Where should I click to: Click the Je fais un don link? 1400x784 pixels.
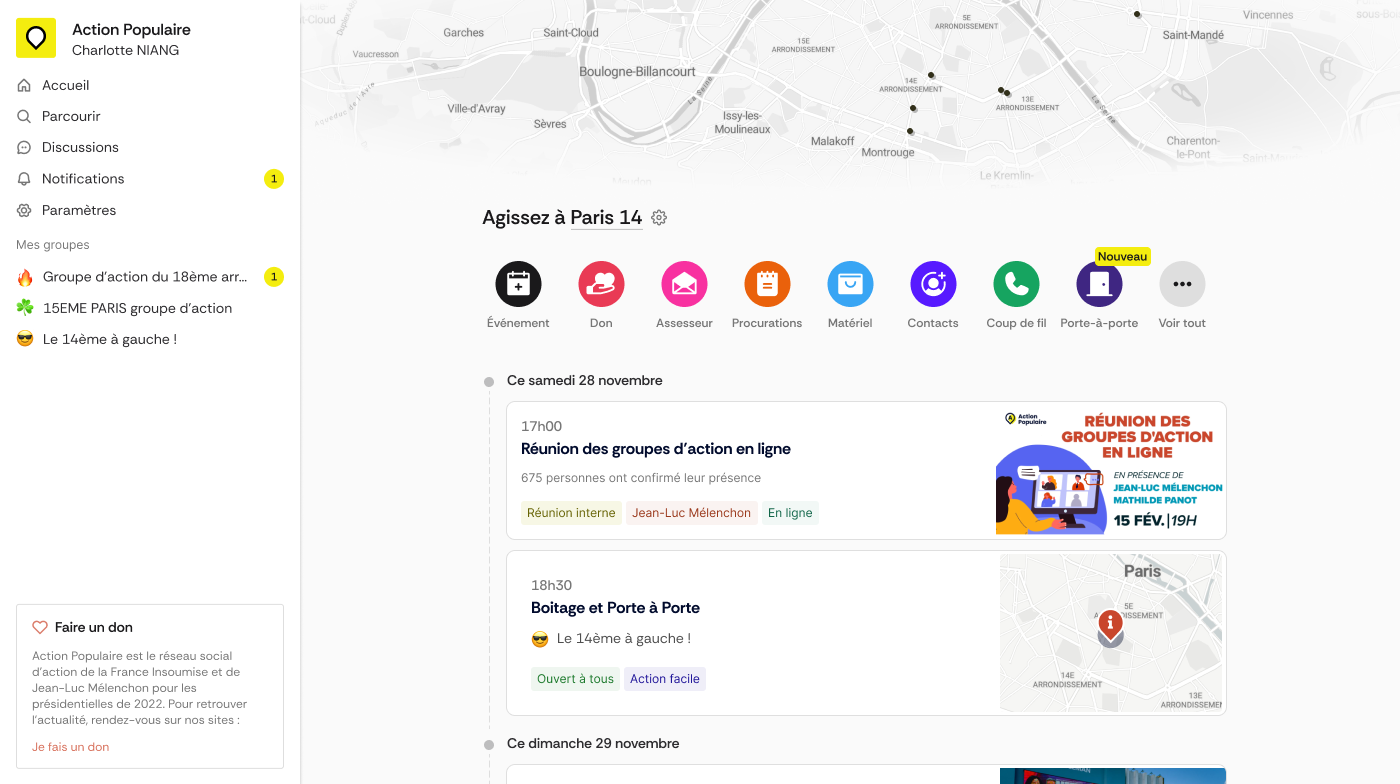[69, 746]
